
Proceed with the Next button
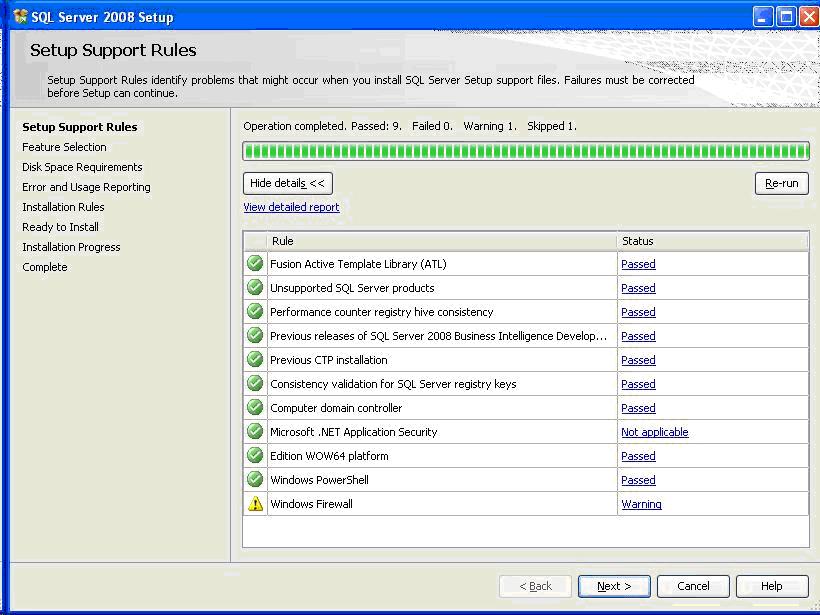tap(614, 586)
